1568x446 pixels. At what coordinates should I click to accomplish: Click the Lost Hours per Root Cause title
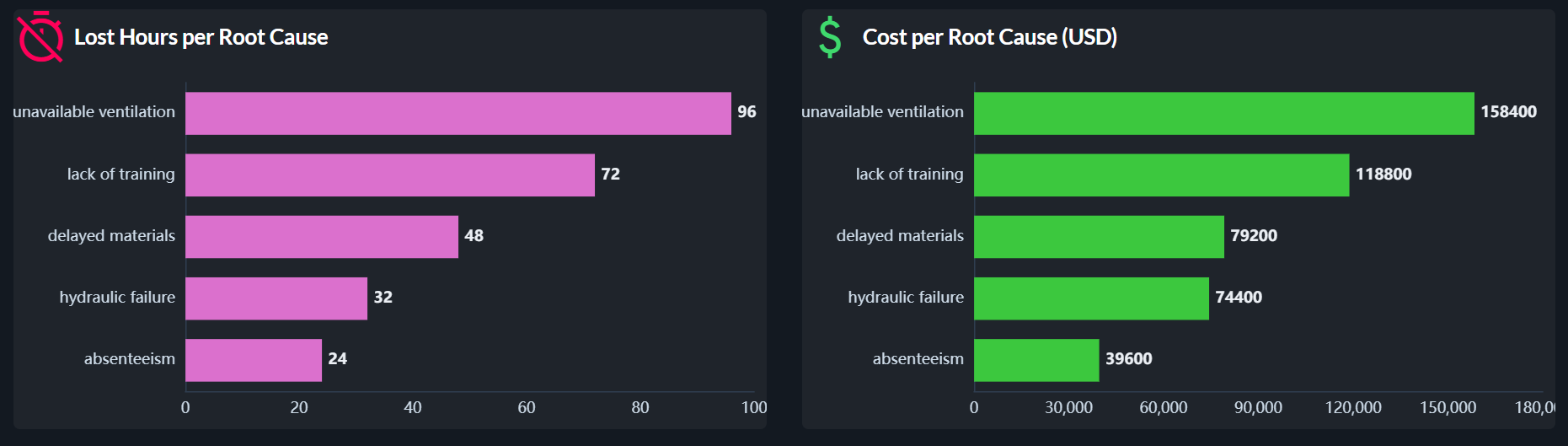pyautogui.click(x=201, y=37)
